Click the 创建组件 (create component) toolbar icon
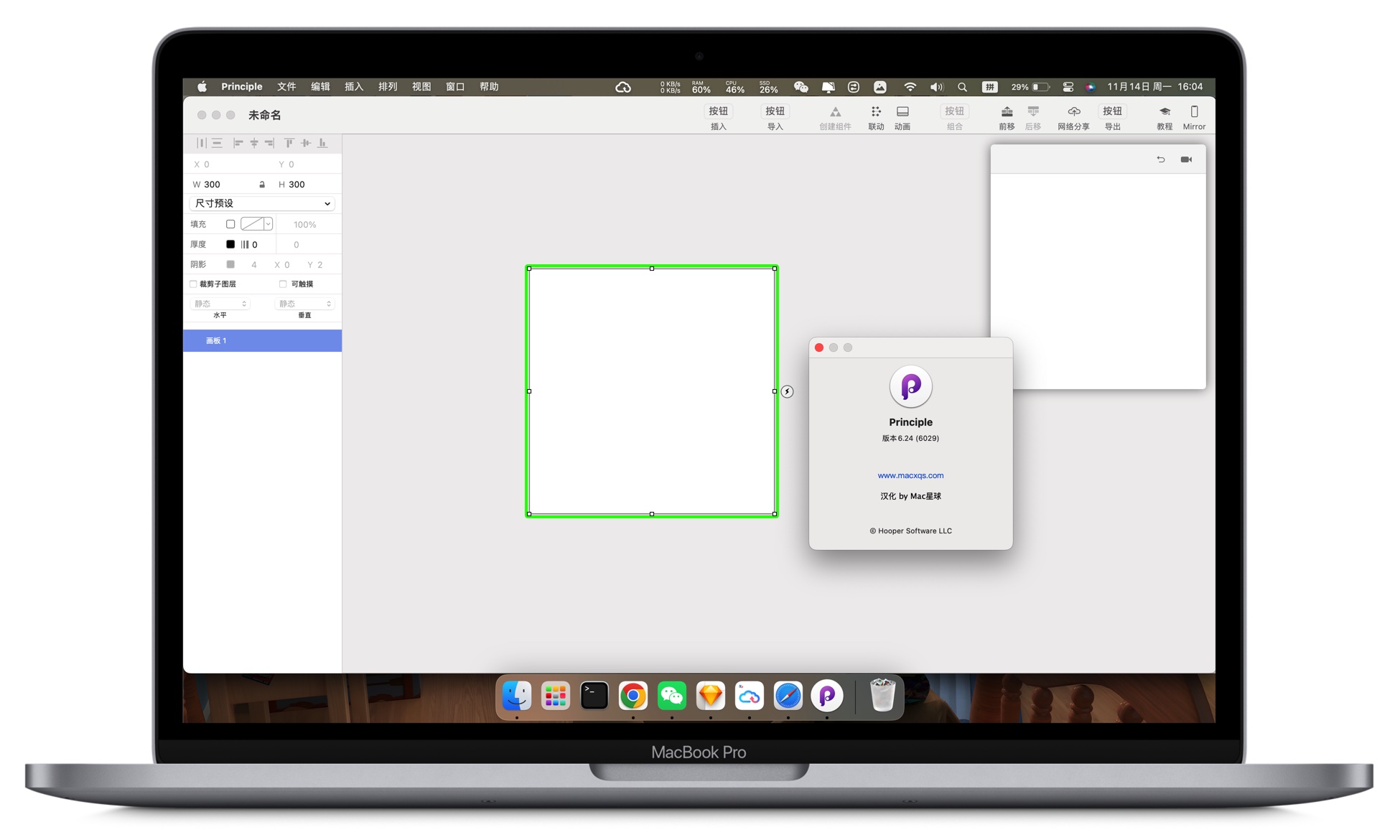The width and height of the screenshot is (1400, 840). click(835, 112)
